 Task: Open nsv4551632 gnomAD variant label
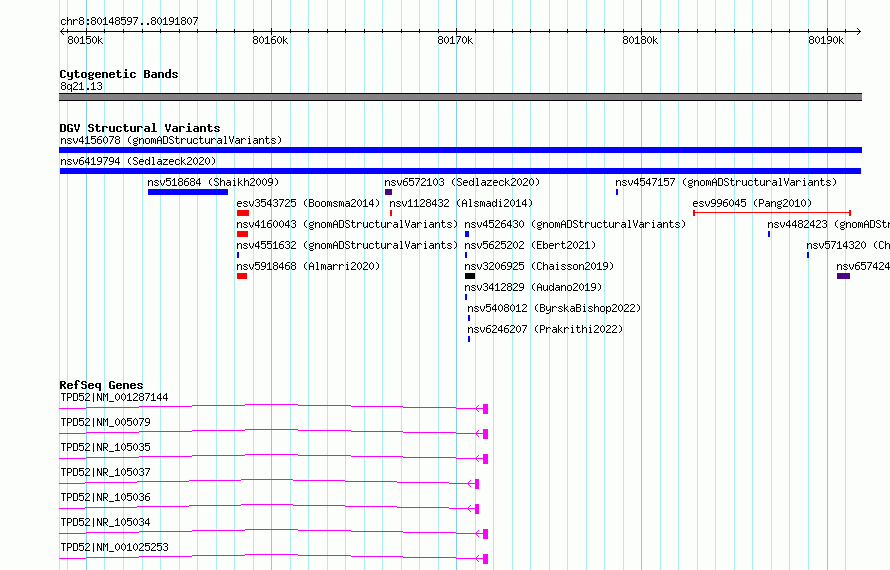coord(347,245)
